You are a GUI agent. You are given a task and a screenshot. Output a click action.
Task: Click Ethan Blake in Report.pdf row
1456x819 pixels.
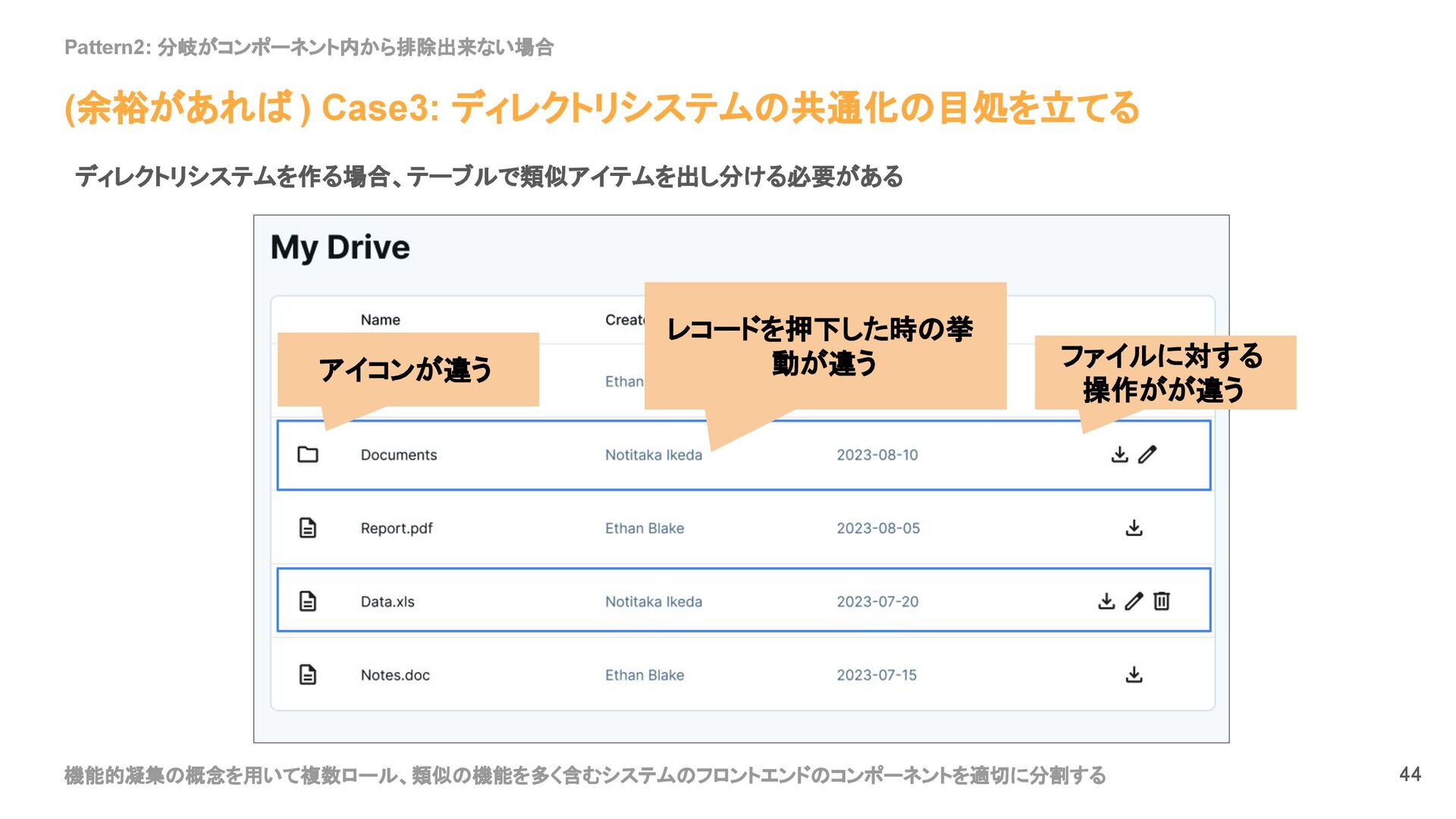[644, 529]
